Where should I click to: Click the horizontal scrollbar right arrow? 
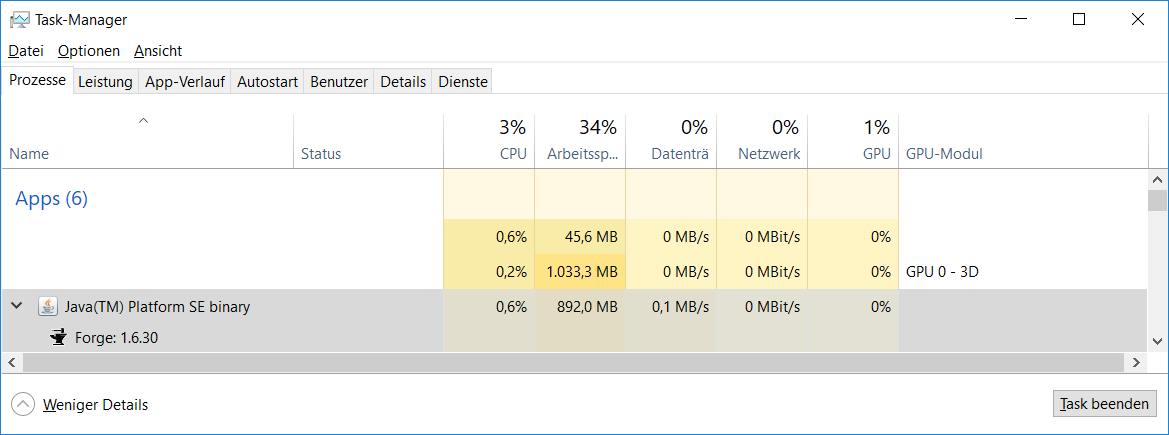pos(1135,361)
